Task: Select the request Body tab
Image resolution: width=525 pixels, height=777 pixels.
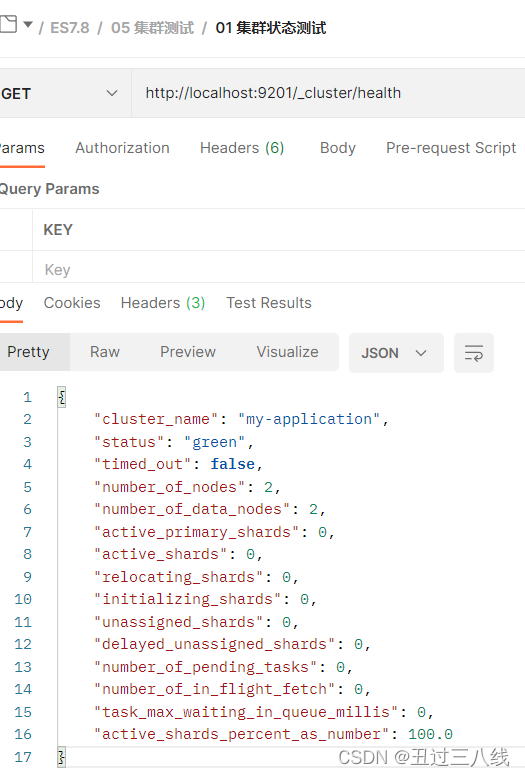Action: pyautogui.click(x=338, y=148)
